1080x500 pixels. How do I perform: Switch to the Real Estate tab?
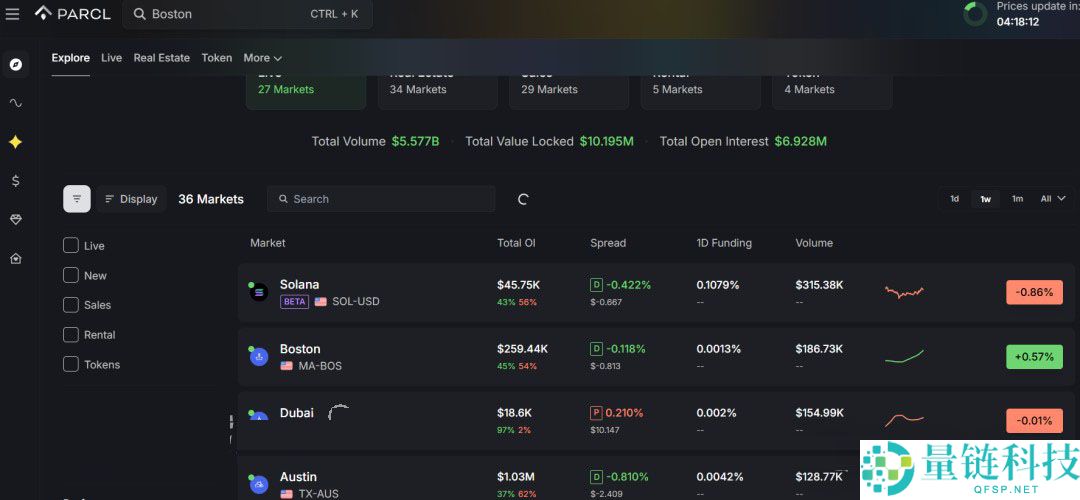161,58
